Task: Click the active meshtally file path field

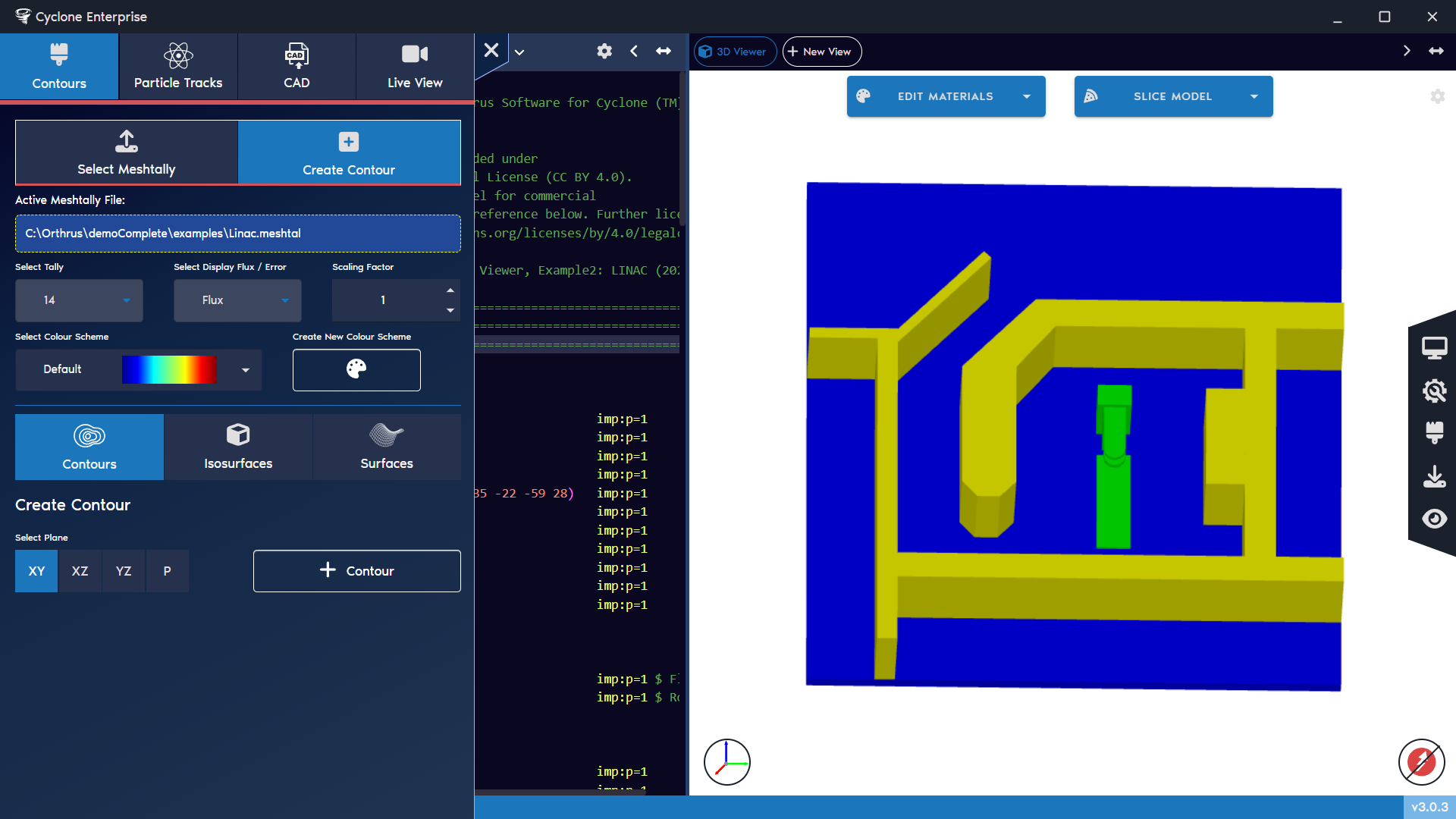Action: [237, 233]
